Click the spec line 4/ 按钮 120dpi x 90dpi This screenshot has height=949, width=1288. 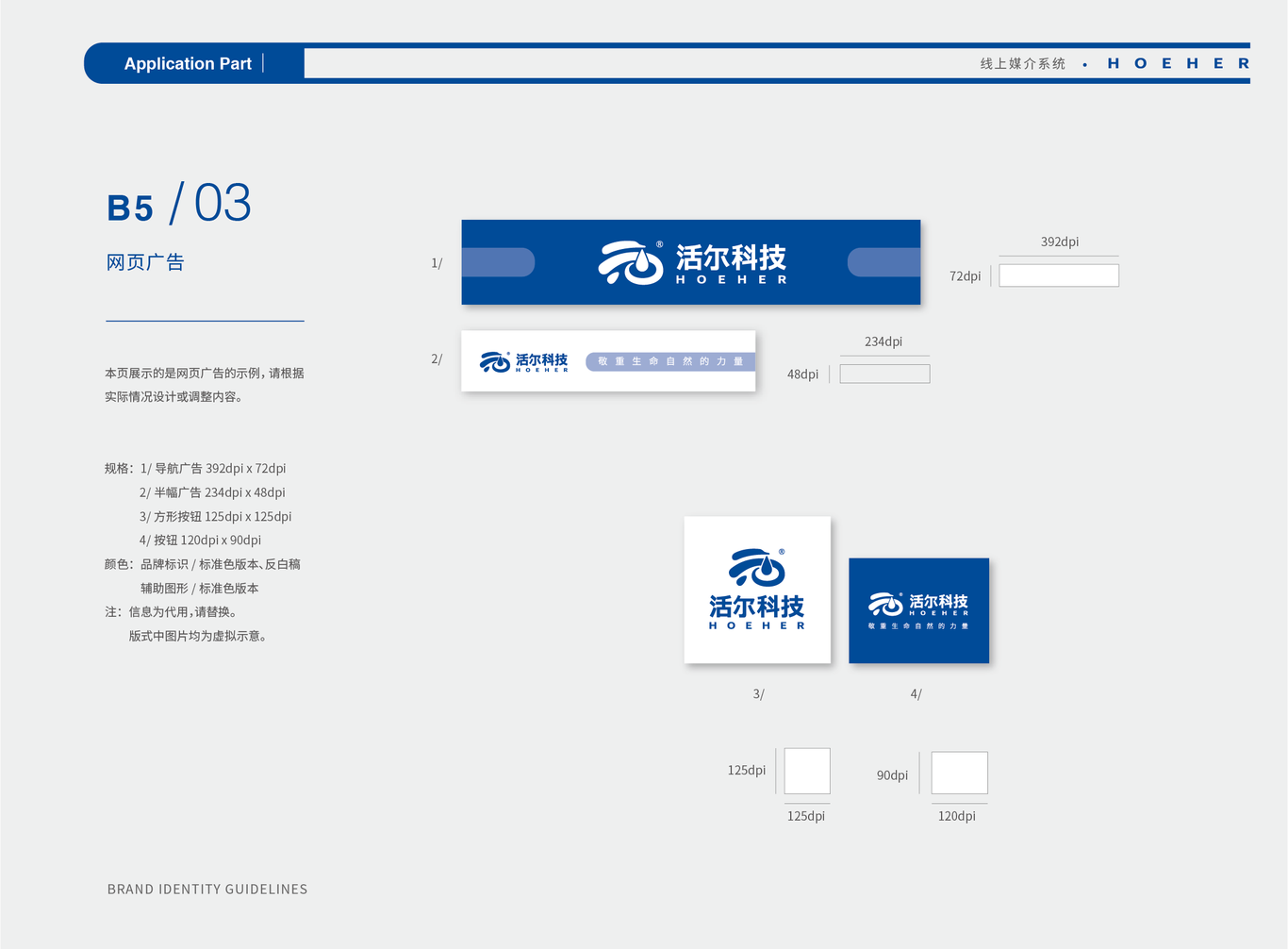[200, 541]
